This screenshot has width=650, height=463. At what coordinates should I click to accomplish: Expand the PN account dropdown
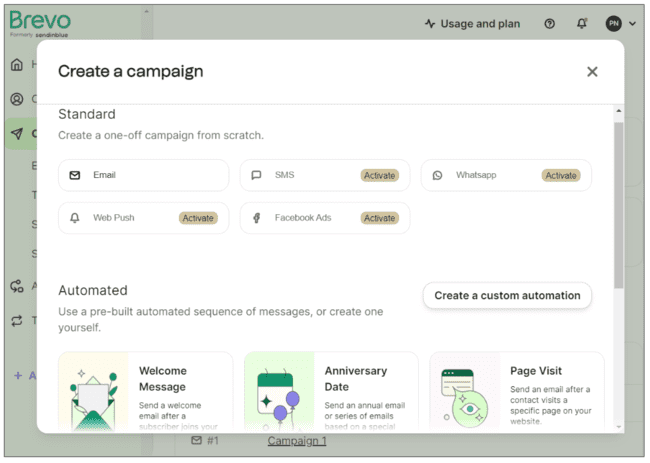(x=621, y=24)
